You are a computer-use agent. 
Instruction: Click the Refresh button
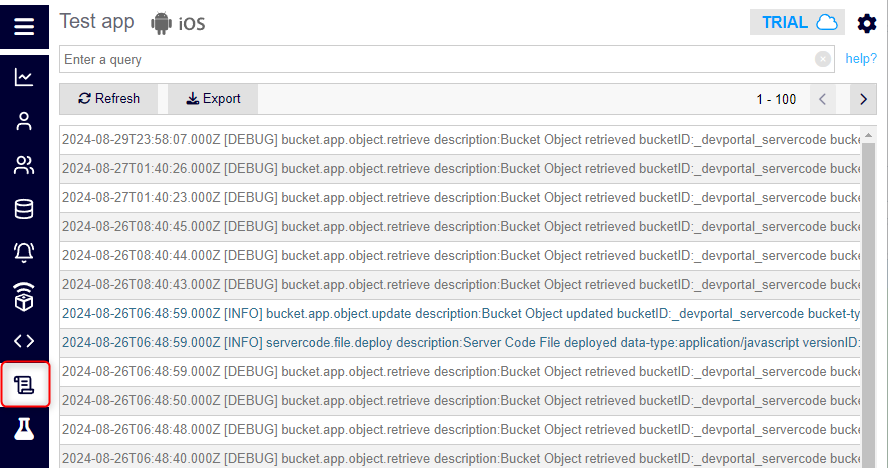click(x=109, y=99)
